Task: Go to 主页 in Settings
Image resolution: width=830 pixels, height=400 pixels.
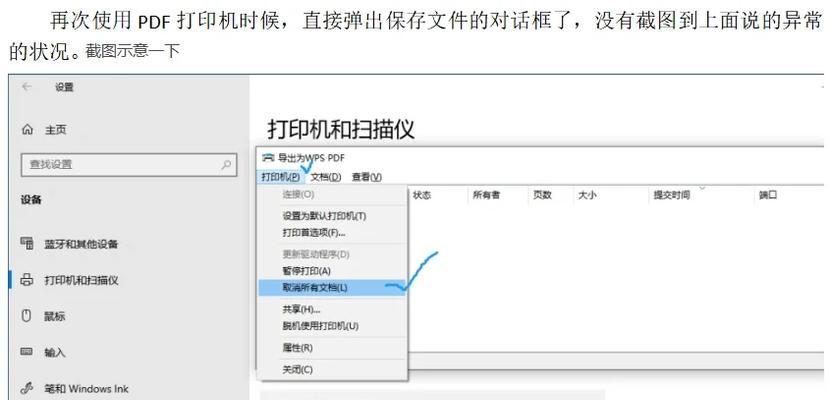Action: [x=56, y=130]
